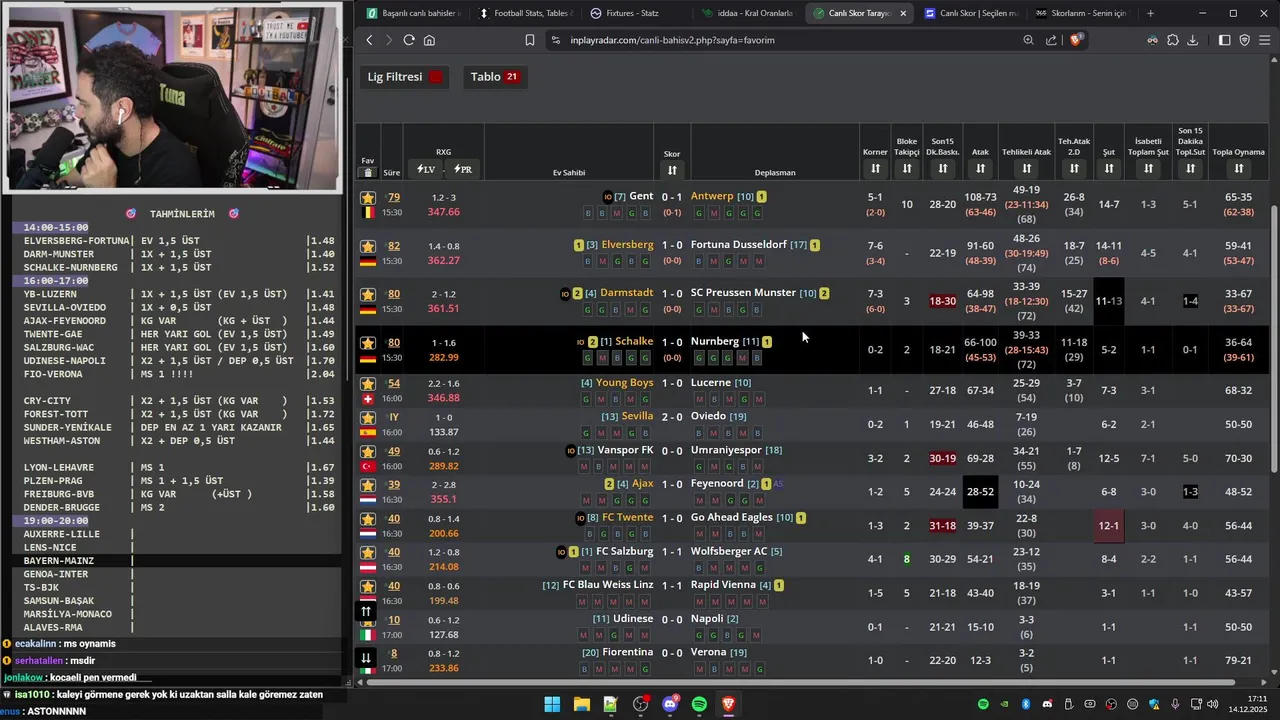The image size is (1280, 720).
Task: Open browser home page
Action: (x=429, y=40)
